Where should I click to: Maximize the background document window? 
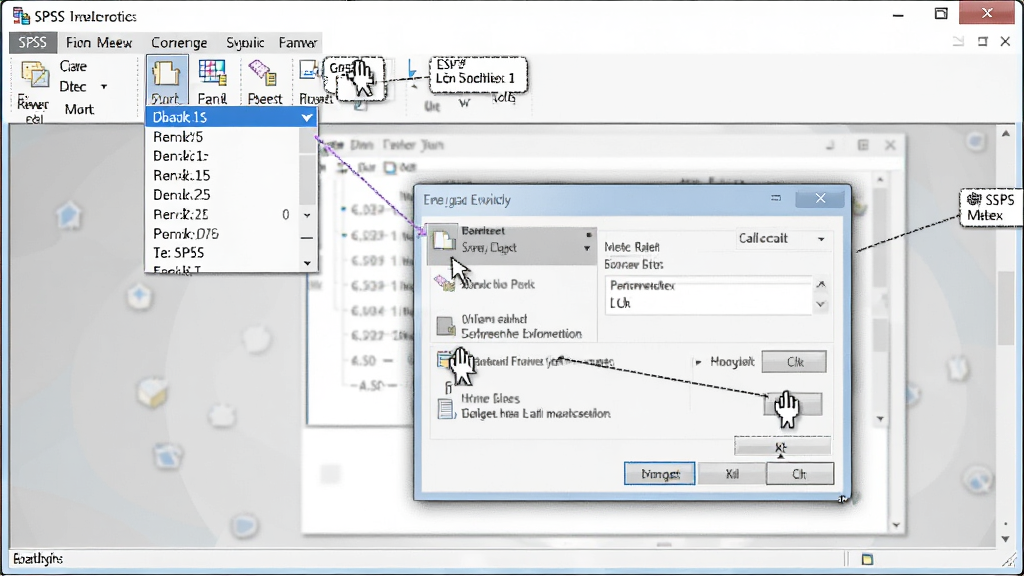click(x=863, y=145)
